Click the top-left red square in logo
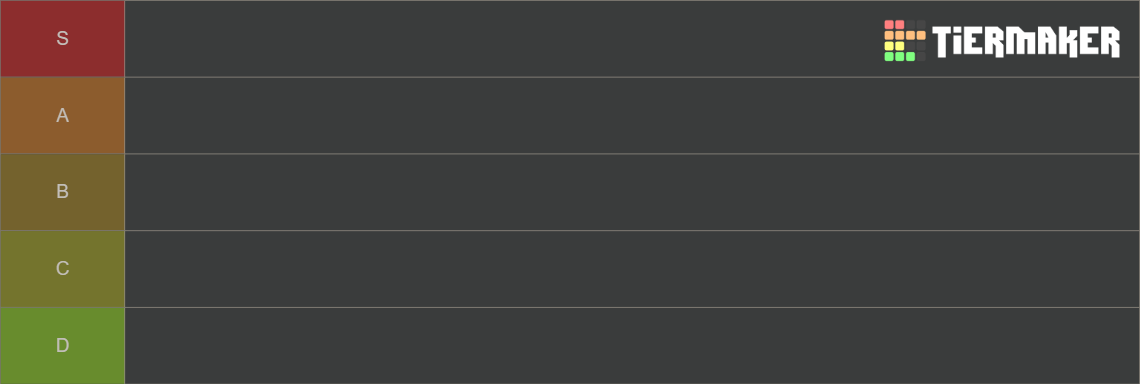This screenshot has height=384, width=1140. 889,25
